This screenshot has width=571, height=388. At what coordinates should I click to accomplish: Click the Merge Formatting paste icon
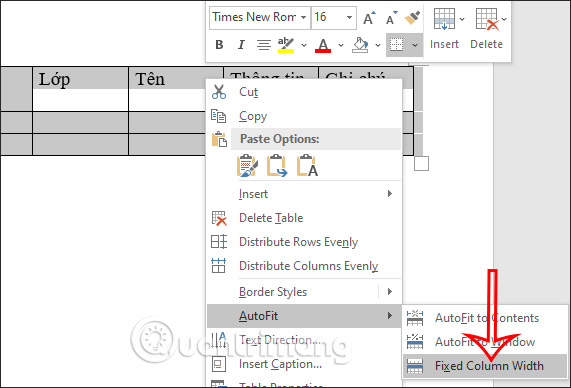click(x=277, y=165)
